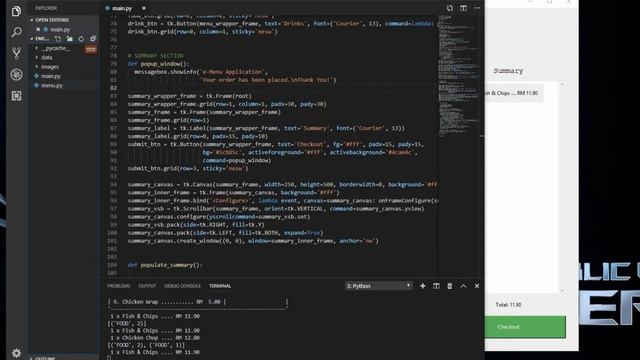
Task: Click 'def popup_window():' code line
Action: coord(158,64)
